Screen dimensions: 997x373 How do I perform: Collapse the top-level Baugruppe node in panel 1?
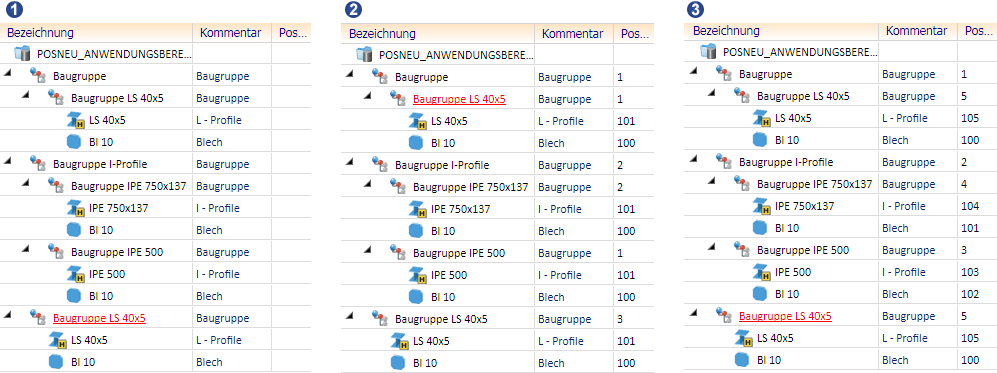[8, 73]
